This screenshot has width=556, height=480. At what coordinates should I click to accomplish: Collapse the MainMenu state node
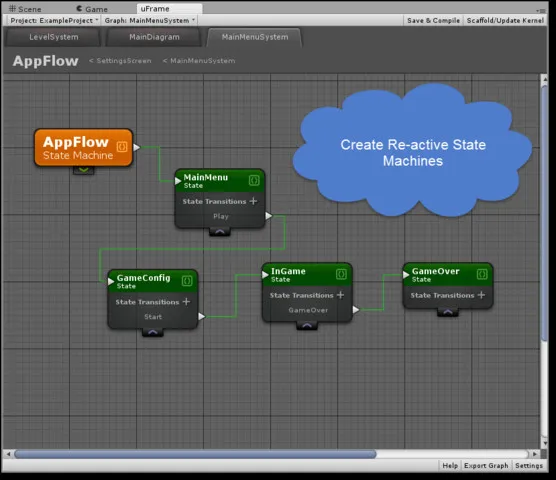(220, 232)
